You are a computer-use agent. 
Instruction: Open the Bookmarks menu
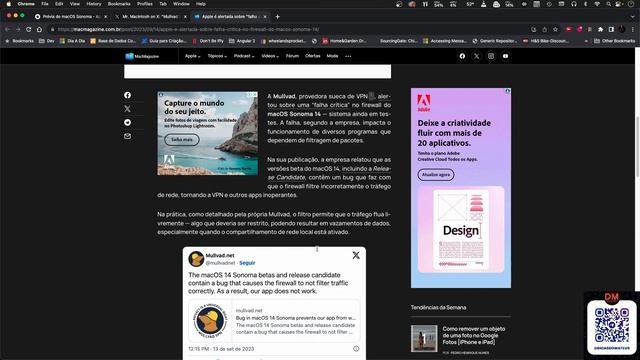119,4
